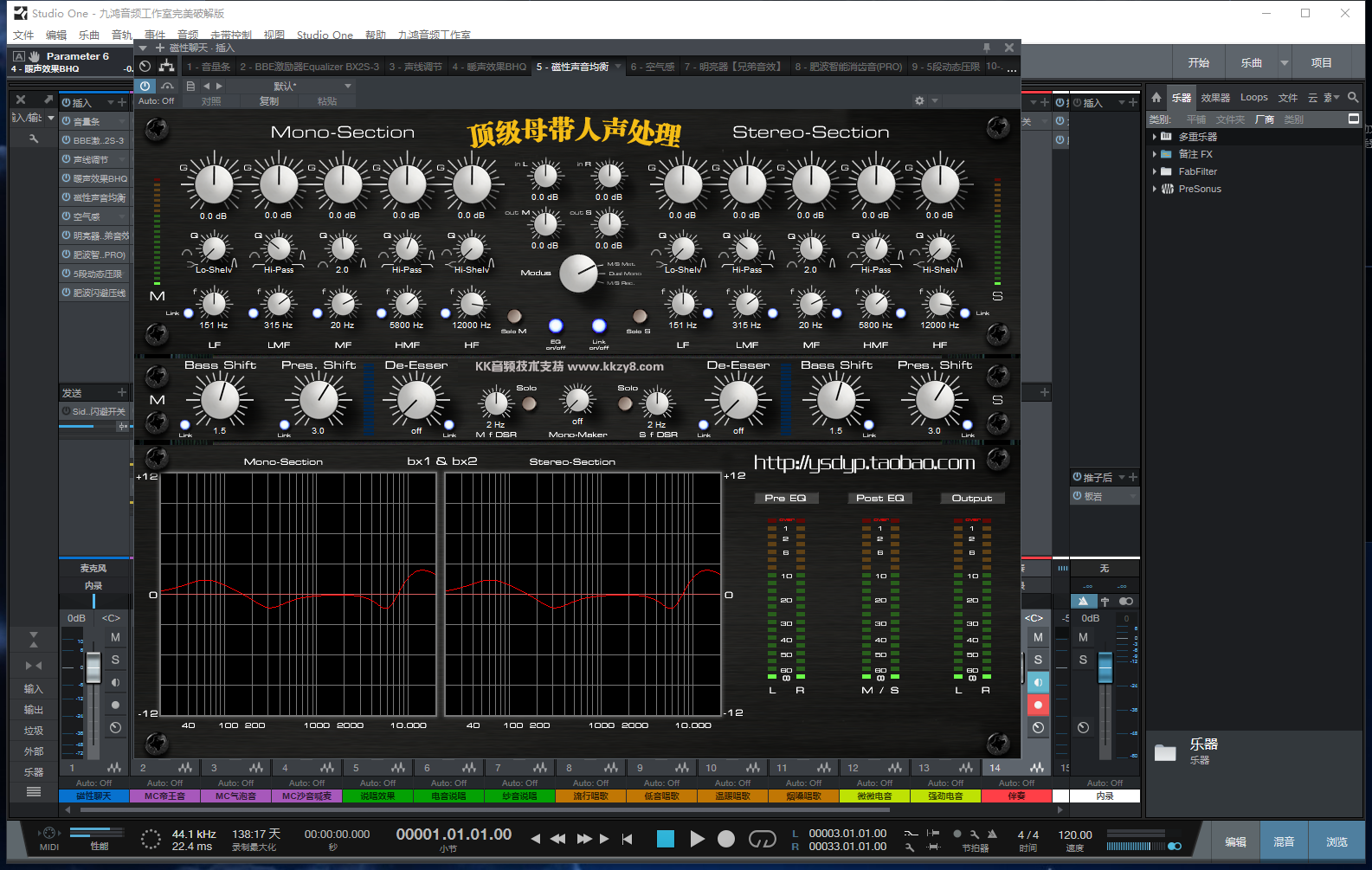Switch to the Loops browser tab
Image resolution: width=1372 pixels, height=870 pixels.
coord(1253,98)
